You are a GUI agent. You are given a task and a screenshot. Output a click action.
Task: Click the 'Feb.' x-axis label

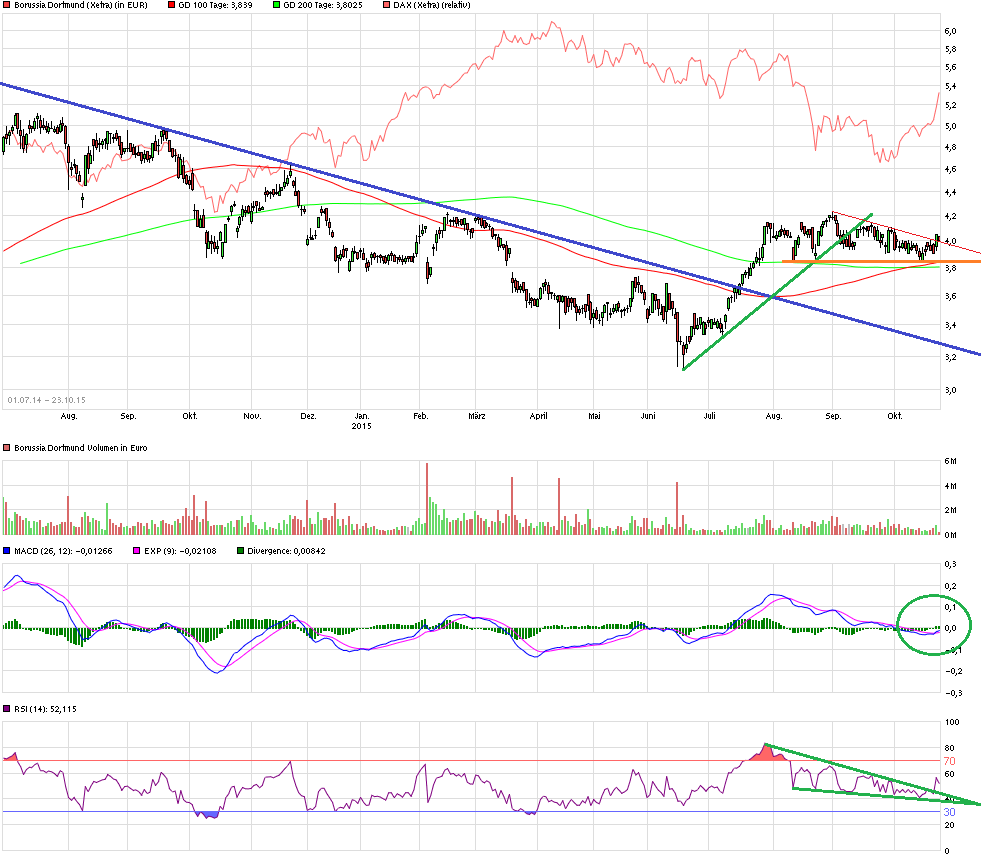click(x=421, y=416)
